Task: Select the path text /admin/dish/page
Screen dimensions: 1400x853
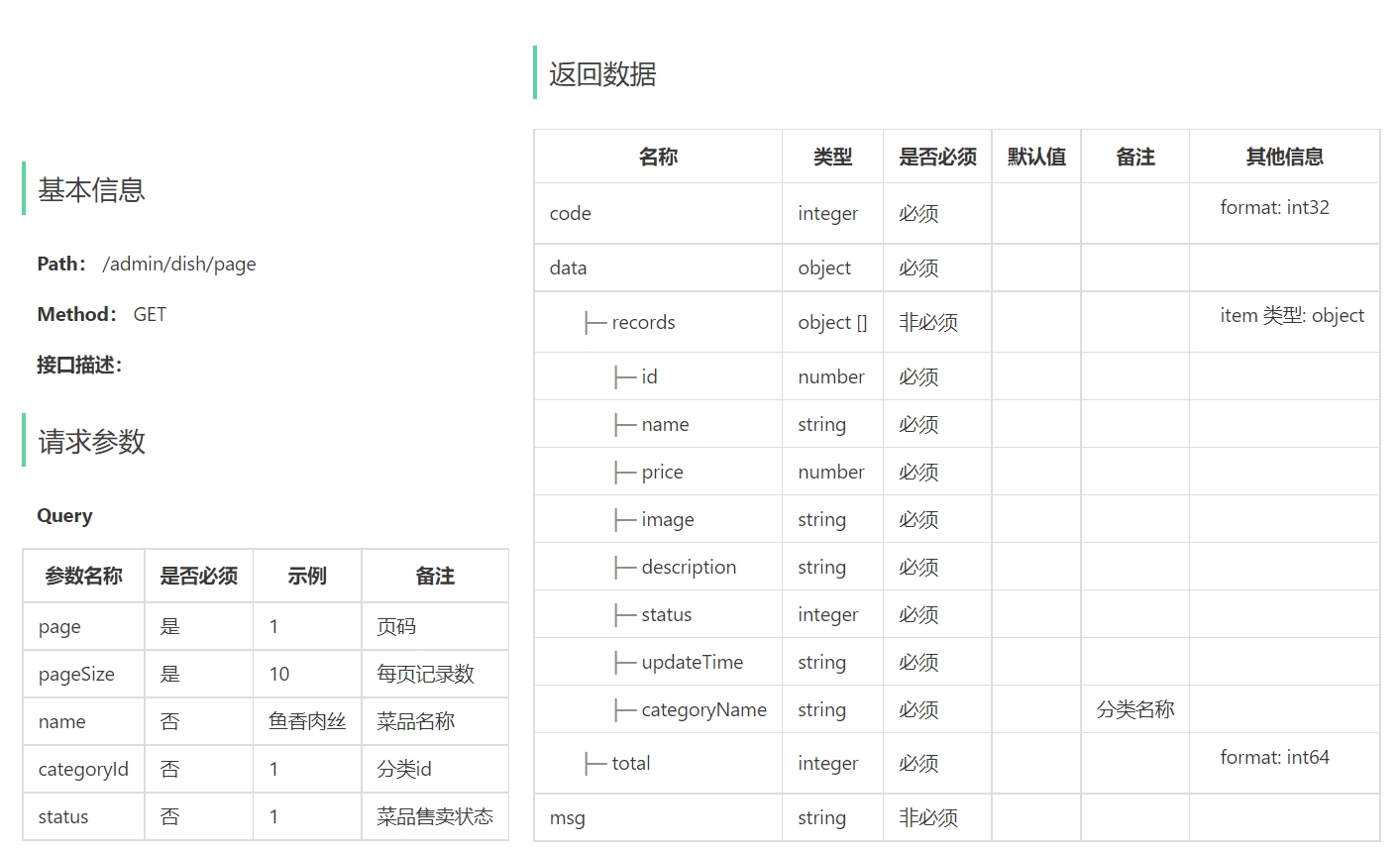Action: point(179,264)
